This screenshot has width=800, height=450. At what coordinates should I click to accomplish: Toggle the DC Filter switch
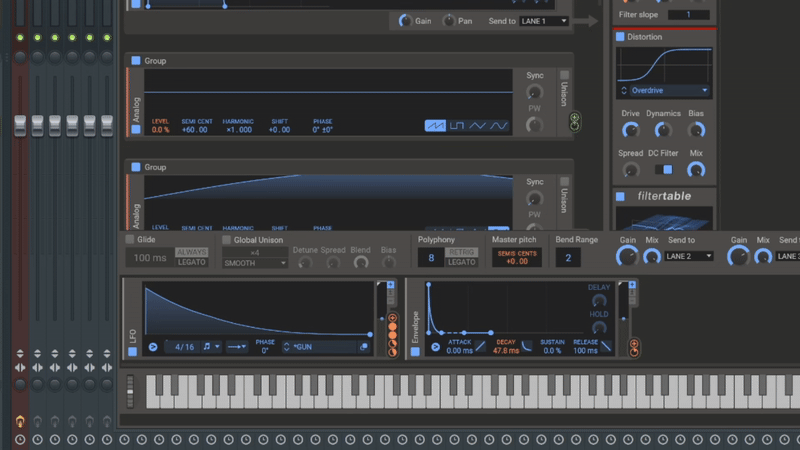pyautogui.click(x=662, y=171)
